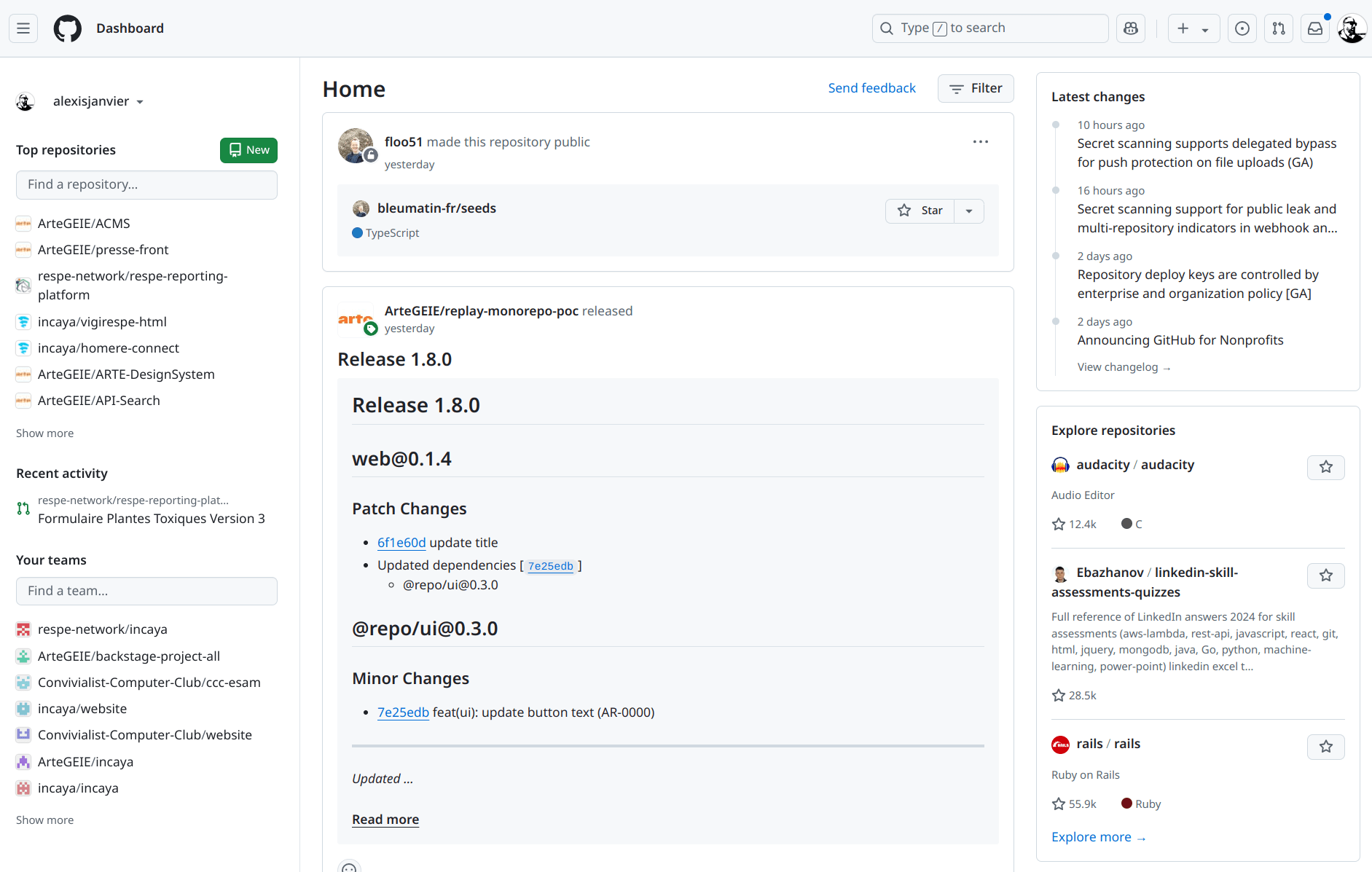Click the Type / to search box

(990, 28)
